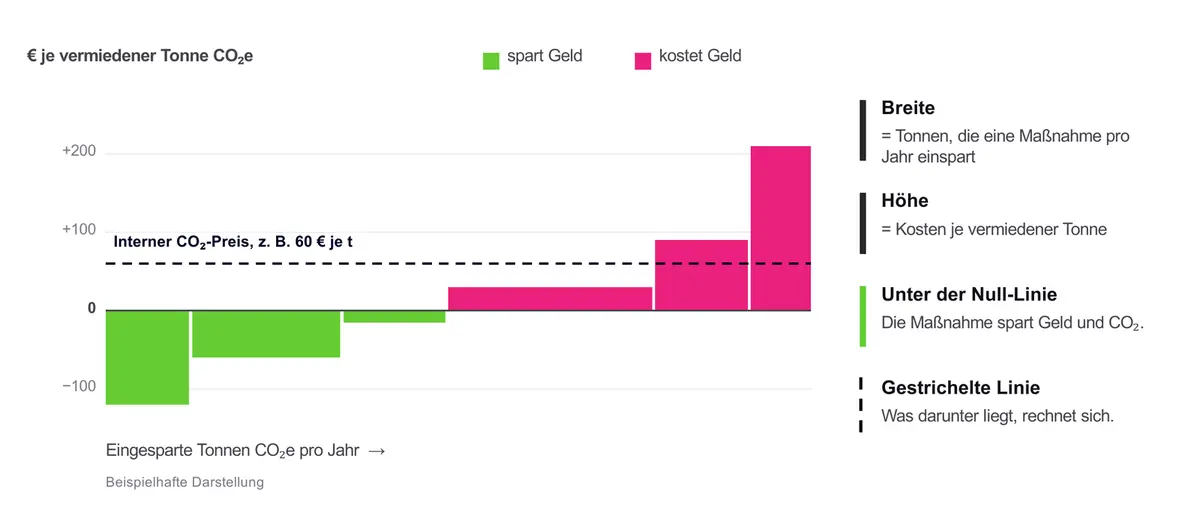Click the dashed CO₂ price line
Image resolution: width=1200 pixels, height=521 pixels.
458,264
